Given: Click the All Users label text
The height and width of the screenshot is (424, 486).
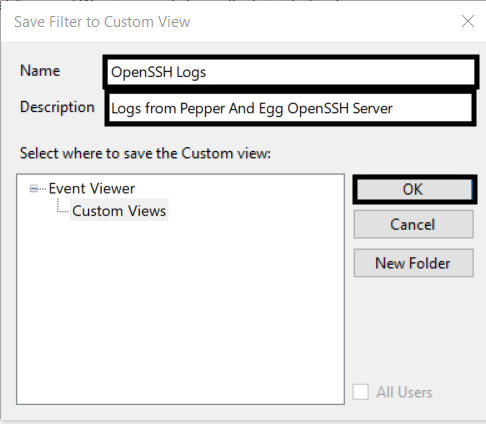Looking at the screenshot, I should (x=404, y=392).
